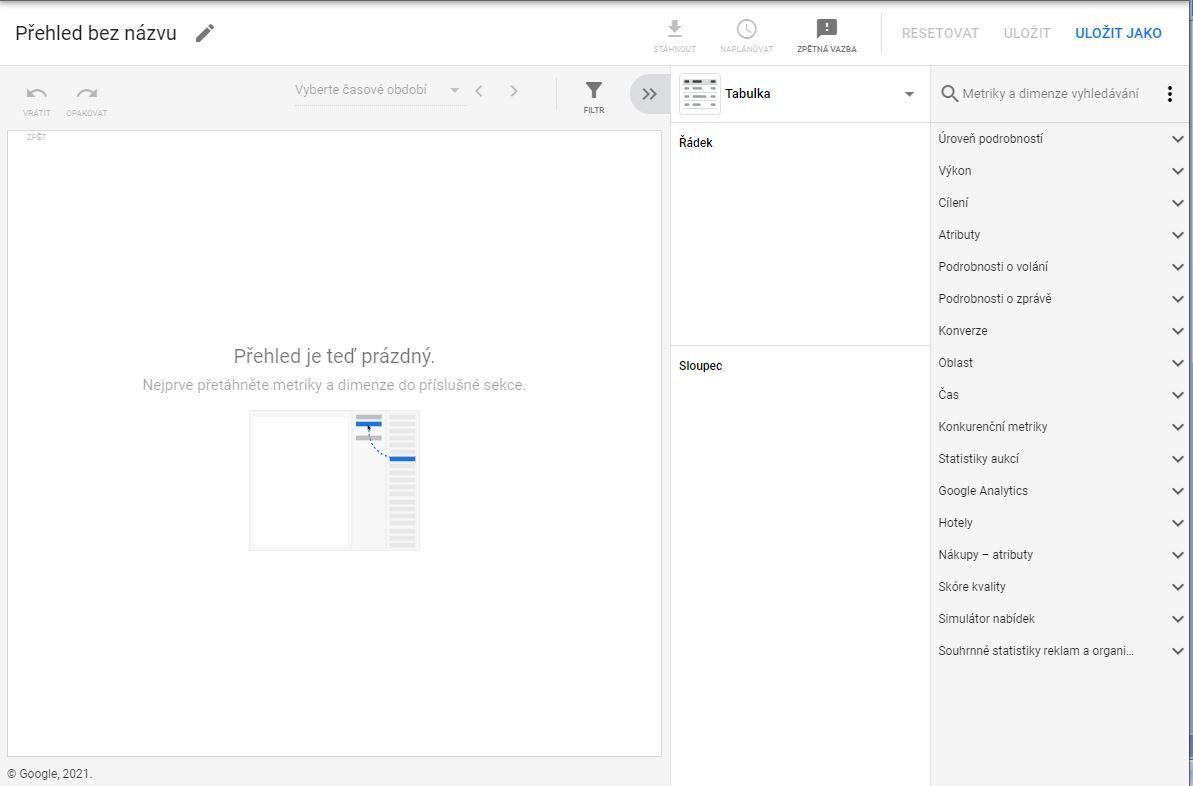
Task: Click the pencil icon to rename report
Action: click(205, 33)
